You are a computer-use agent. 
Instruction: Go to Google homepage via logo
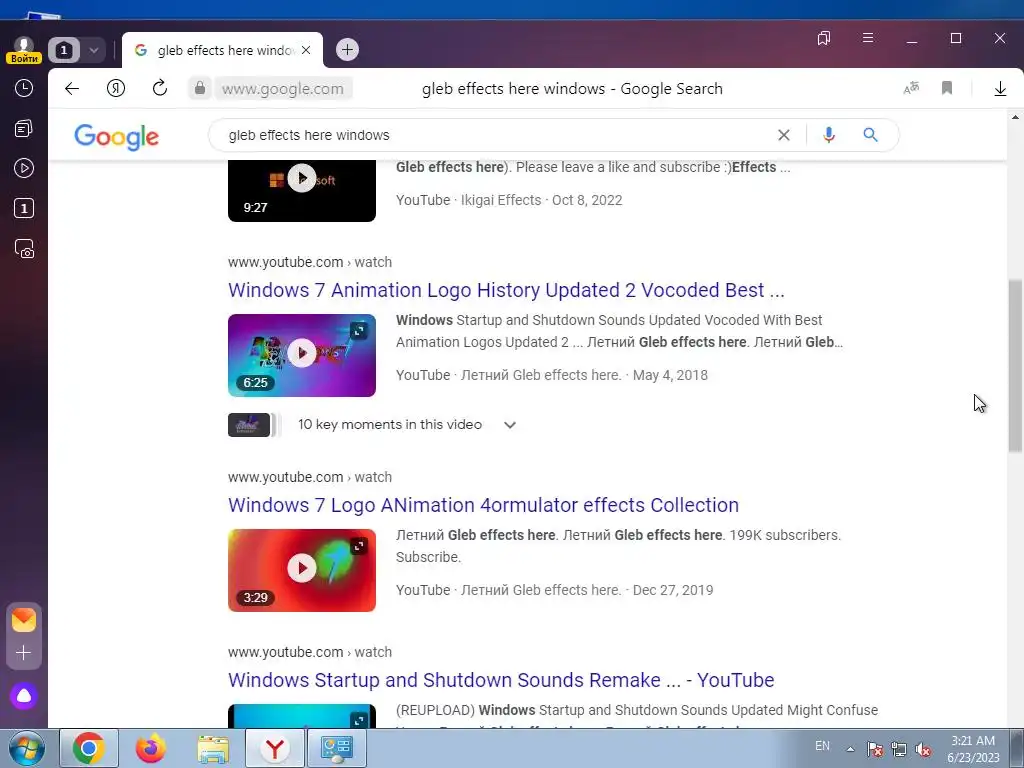coord(116,136)
